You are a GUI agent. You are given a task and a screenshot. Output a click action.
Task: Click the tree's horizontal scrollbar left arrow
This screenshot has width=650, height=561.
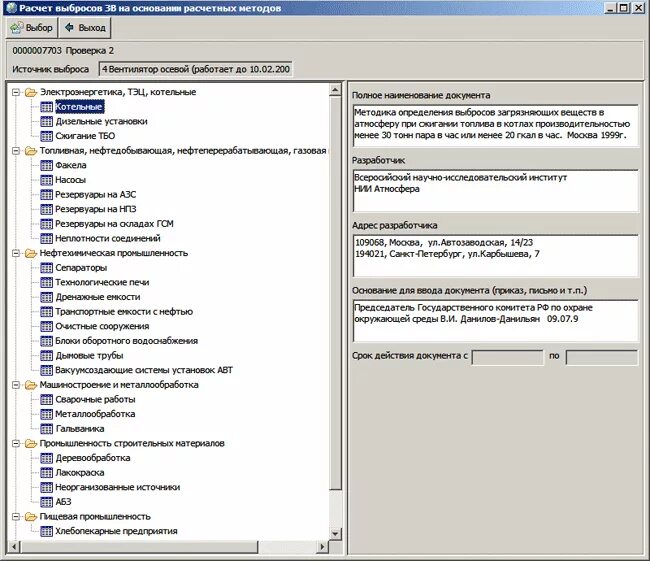point(14,547)
